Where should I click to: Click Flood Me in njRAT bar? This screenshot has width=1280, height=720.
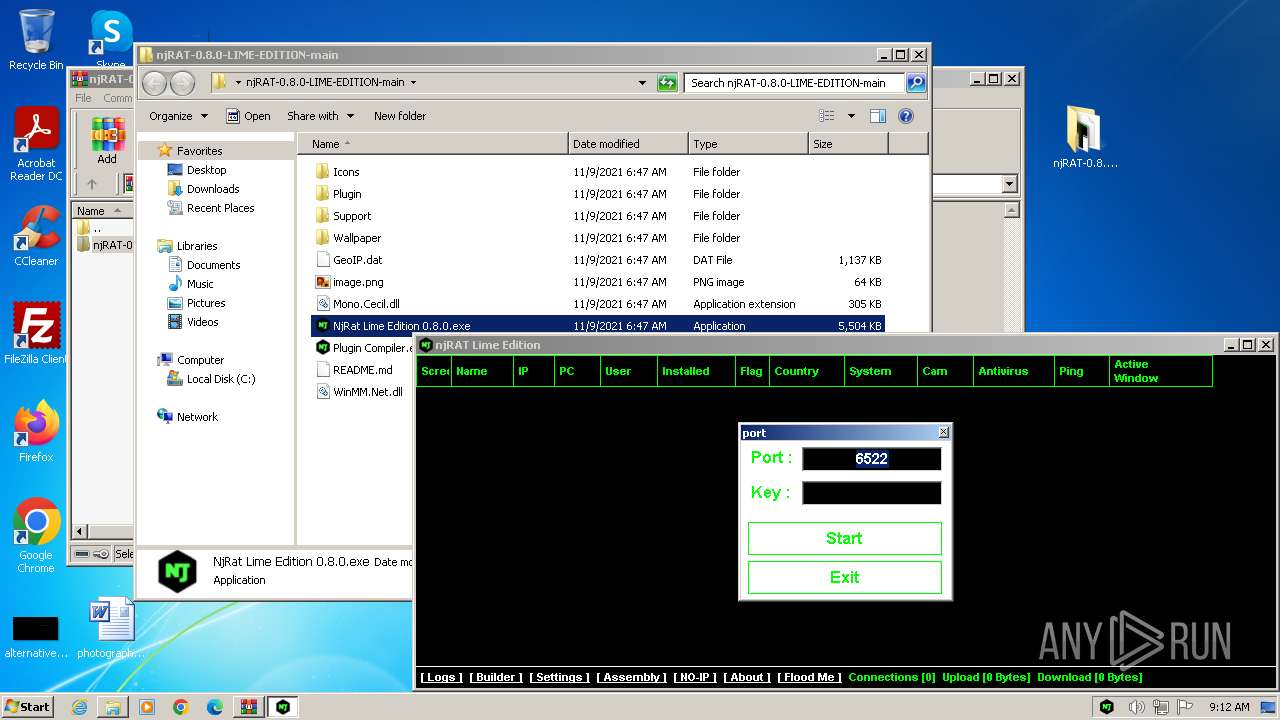tap(810, 677)
